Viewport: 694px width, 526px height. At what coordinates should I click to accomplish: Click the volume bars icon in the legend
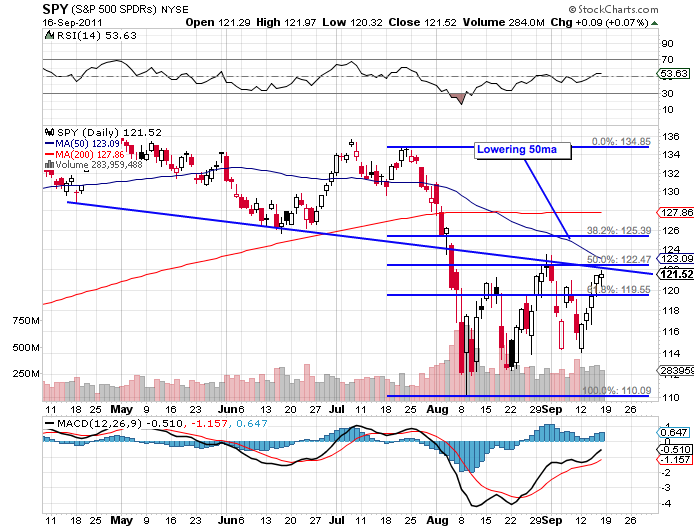point(50,164)
